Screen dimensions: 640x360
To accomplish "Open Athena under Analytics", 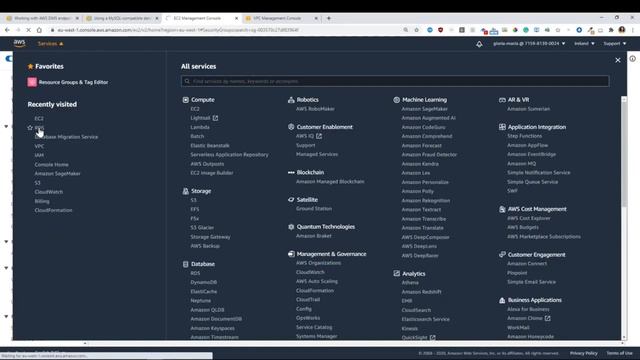I will [x=410, y=282].
